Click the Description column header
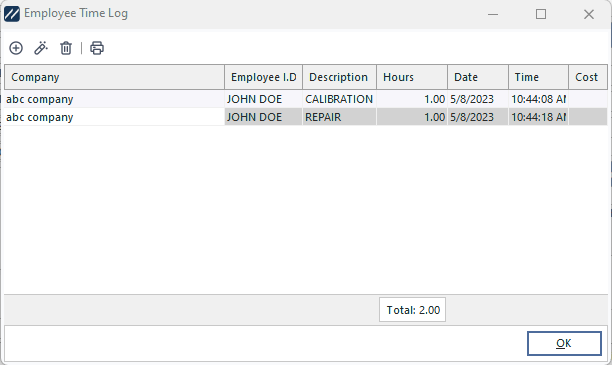This screenshot has width=612, height=365. (x=339, y=77)
